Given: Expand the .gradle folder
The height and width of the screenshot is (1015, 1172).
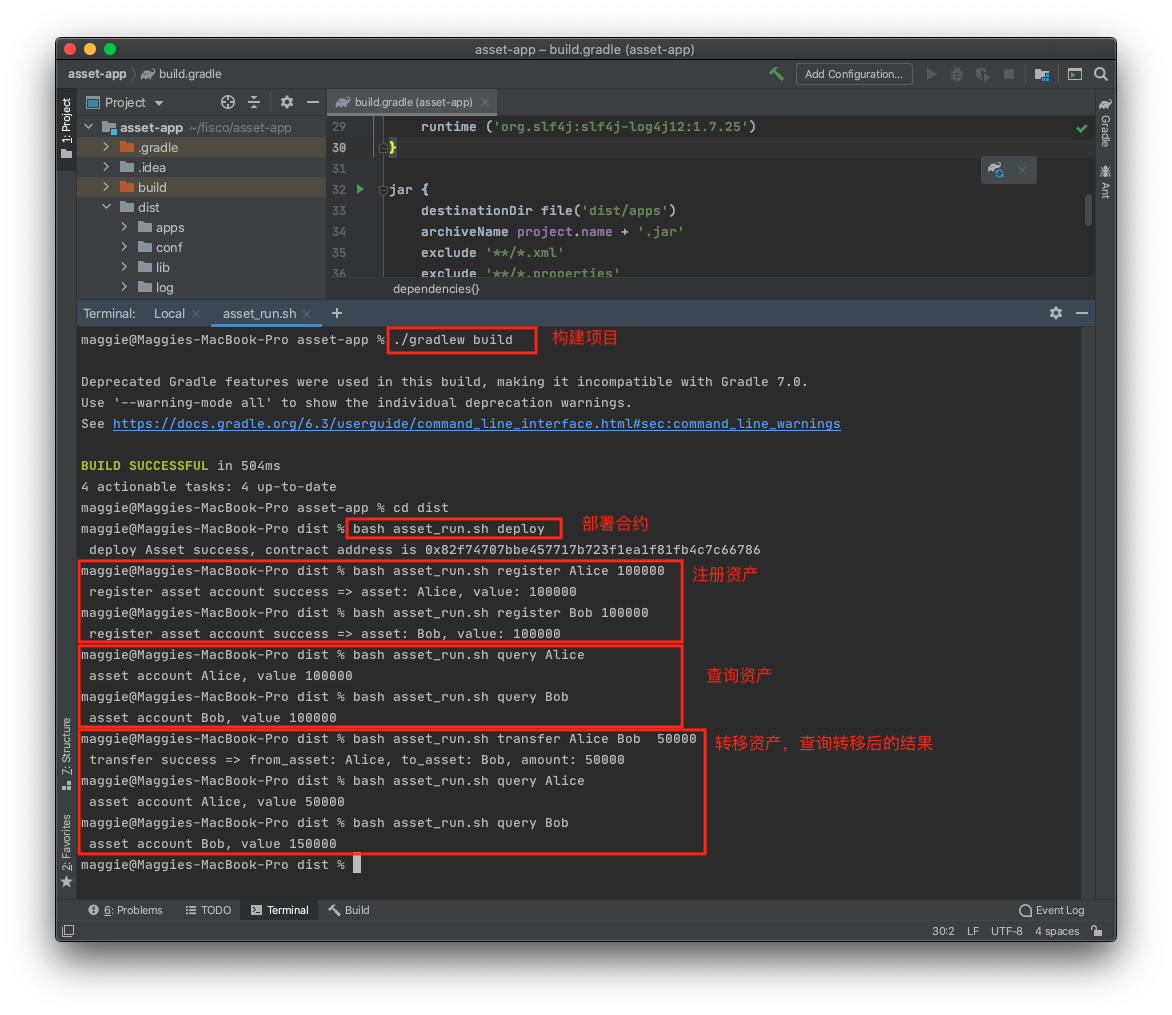Looking at the screenshot, I should [106, 147].
